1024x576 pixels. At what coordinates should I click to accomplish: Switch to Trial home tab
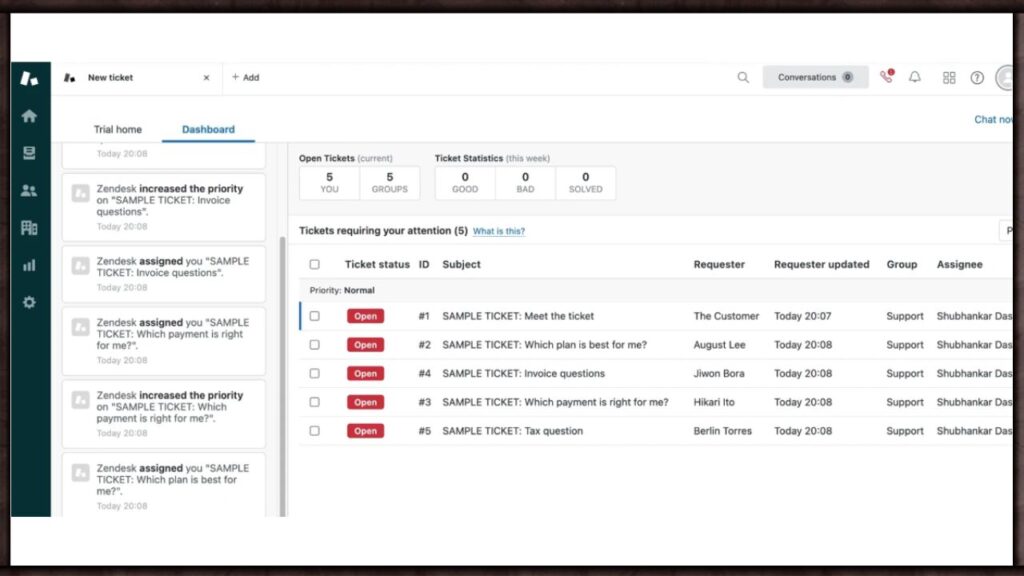(118, 129)
